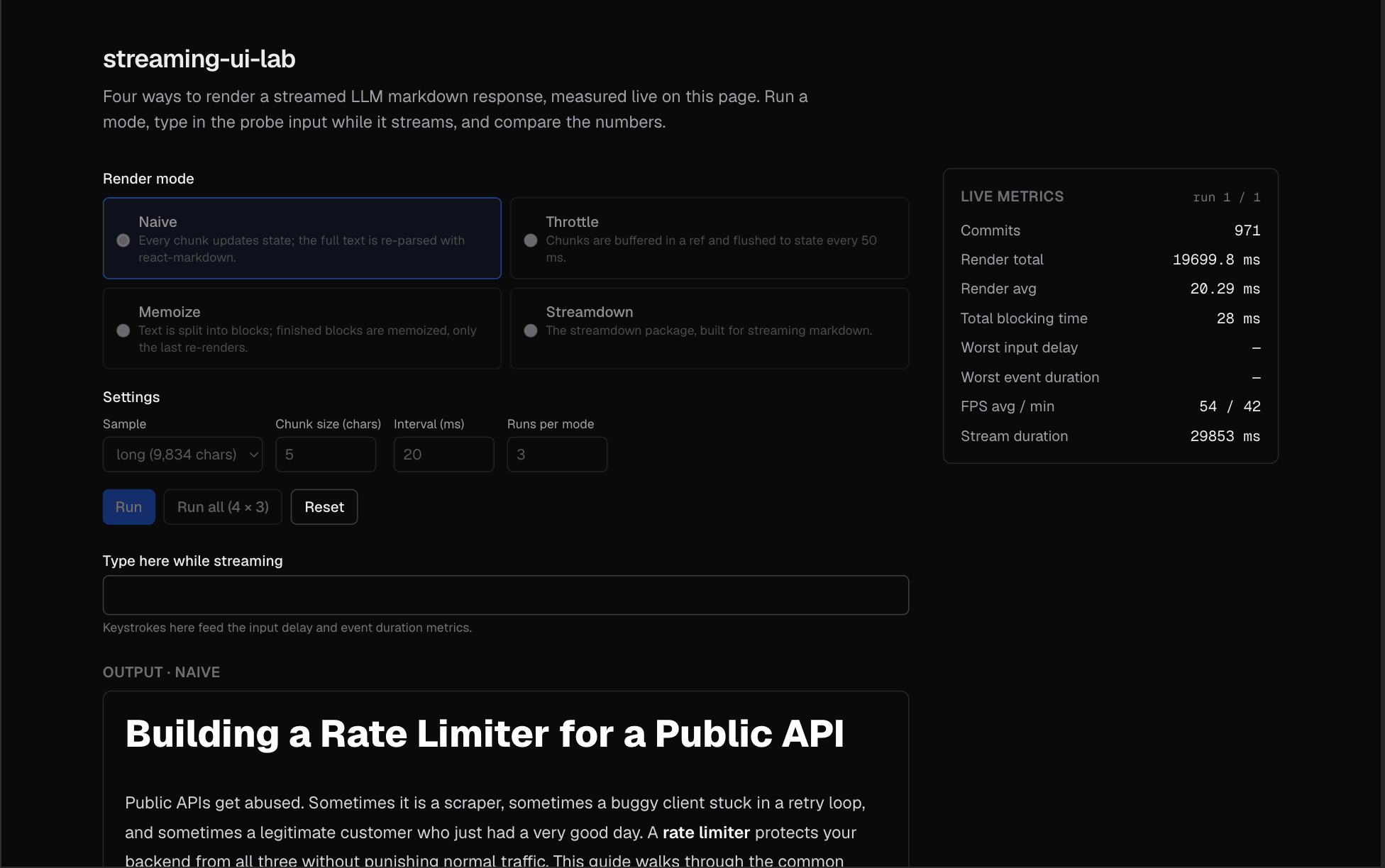This screenshot has height=868, width=1385.
Task: Click the streaming-ui-lab page title
Action: 199,59
